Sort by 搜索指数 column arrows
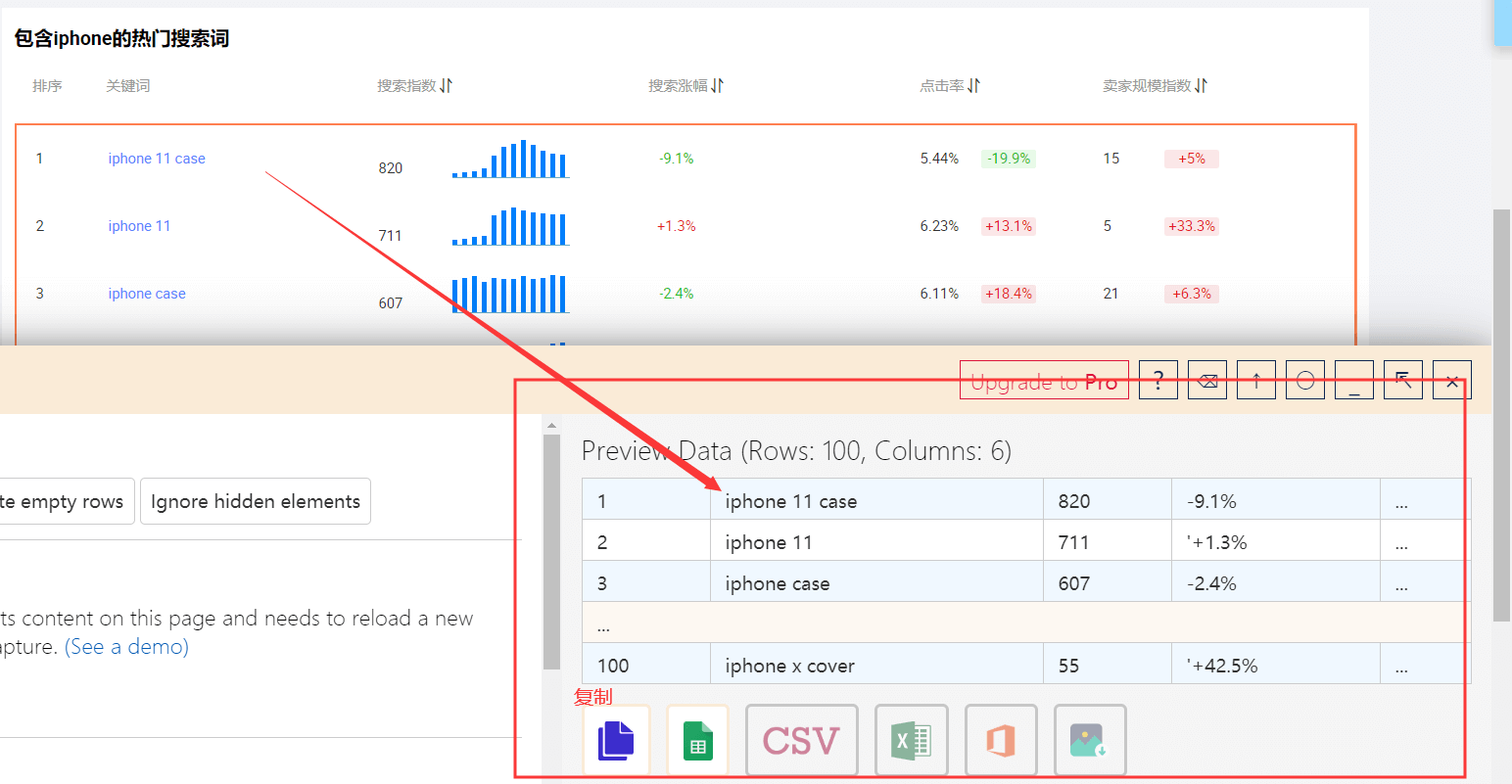The image size is (1512, 784). [x=446, y=86]
